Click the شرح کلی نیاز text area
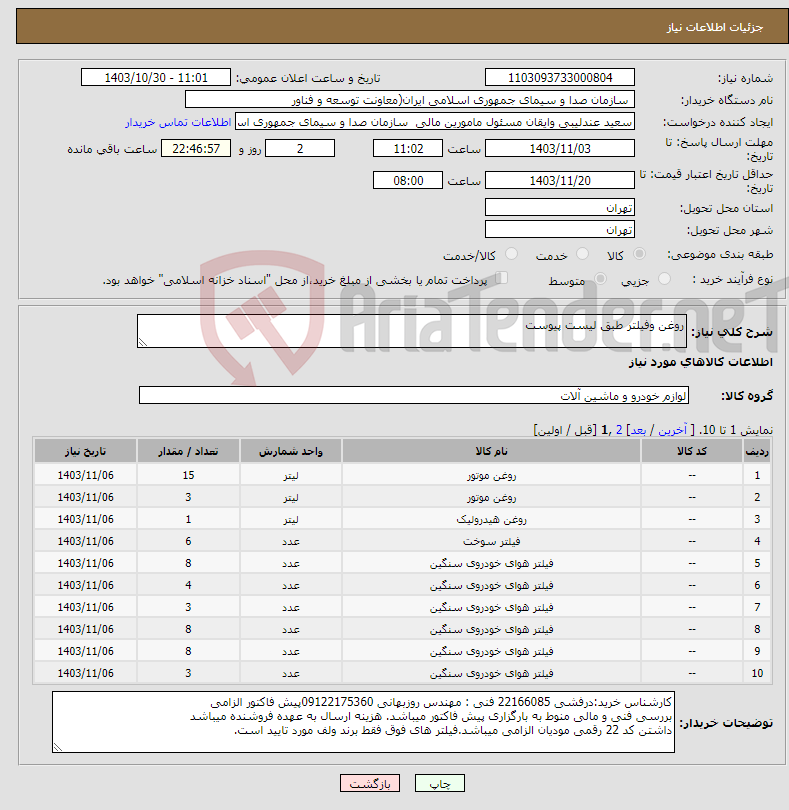Screen dimensions: 789x810 (412, 331)
